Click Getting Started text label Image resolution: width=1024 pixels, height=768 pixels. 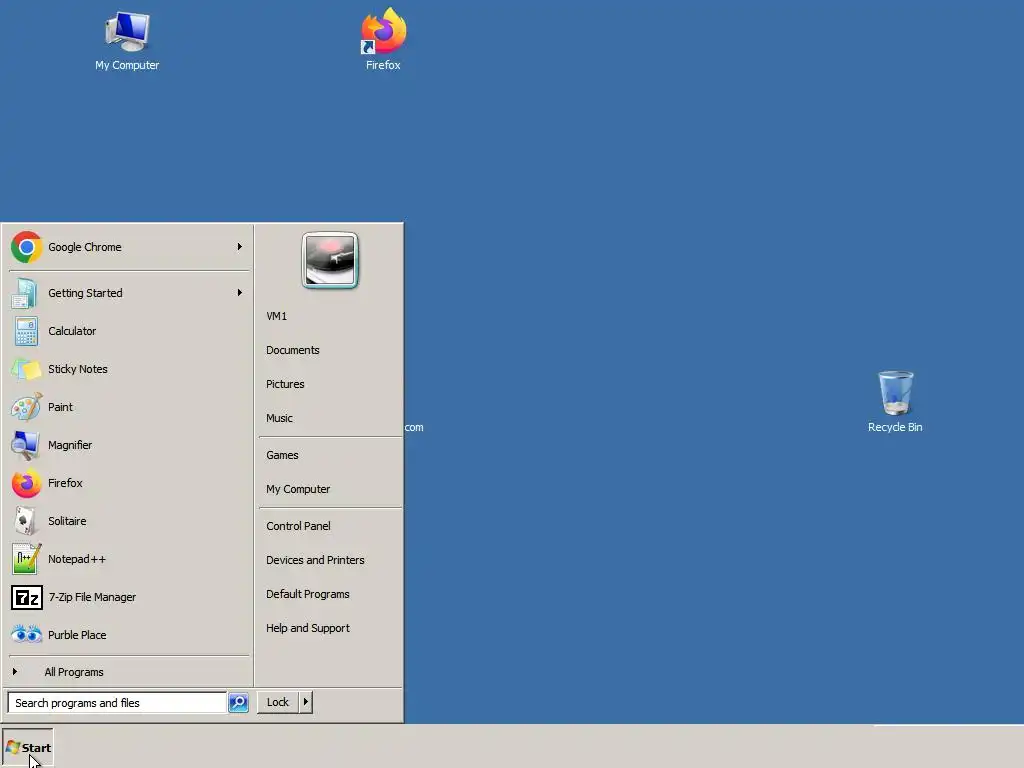(85, 293)
